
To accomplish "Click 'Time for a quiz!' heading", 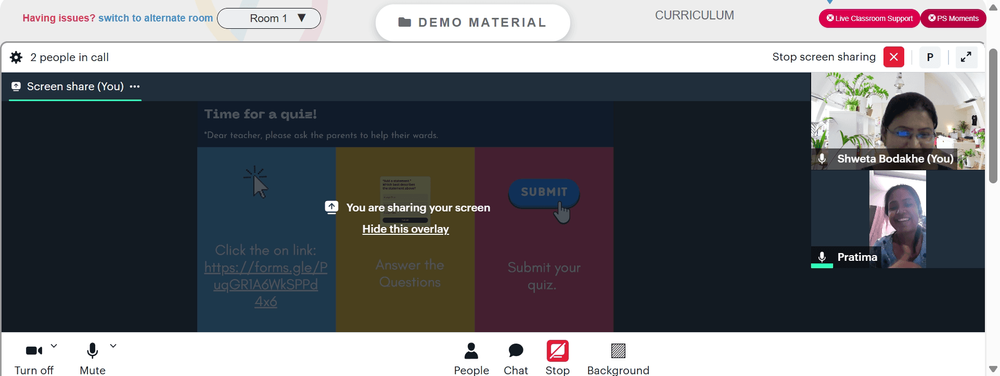I will (x=260, y=114).
